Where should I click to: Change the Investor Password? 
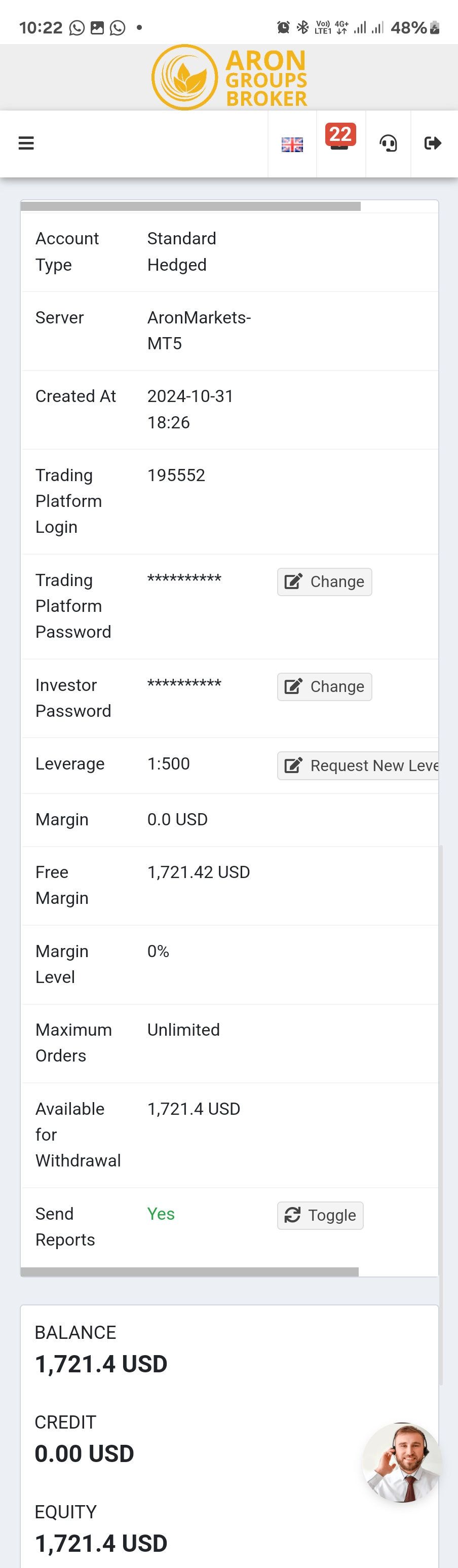tap(324, 686)
